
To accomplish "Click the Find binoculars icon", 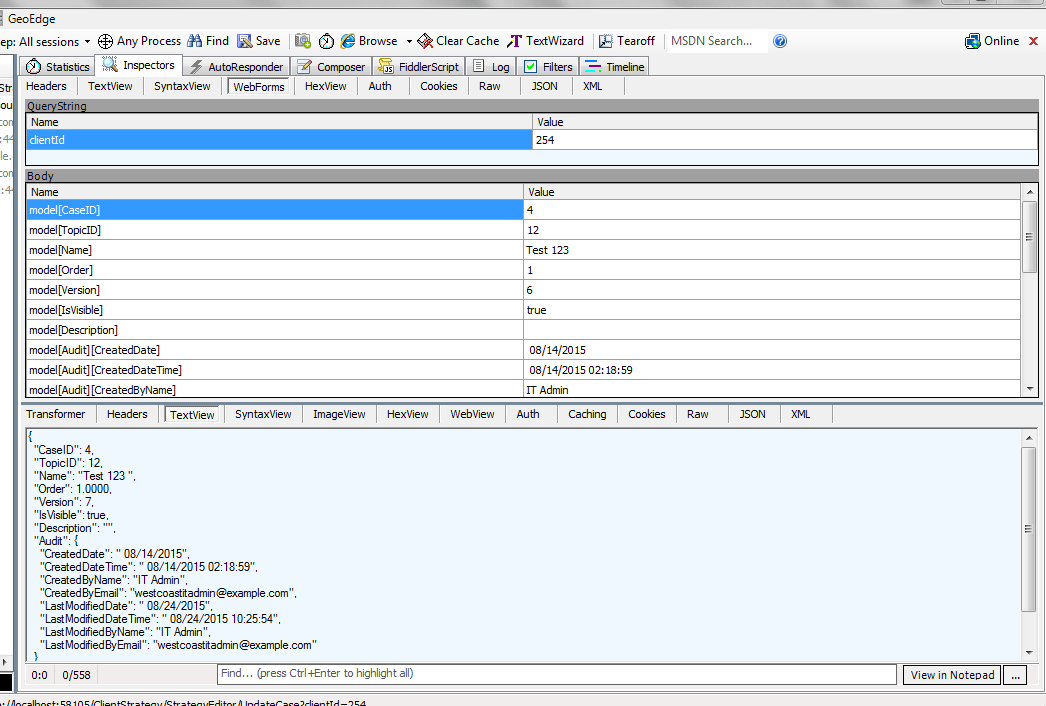I will pyautogui.click(x=194, y=41).
